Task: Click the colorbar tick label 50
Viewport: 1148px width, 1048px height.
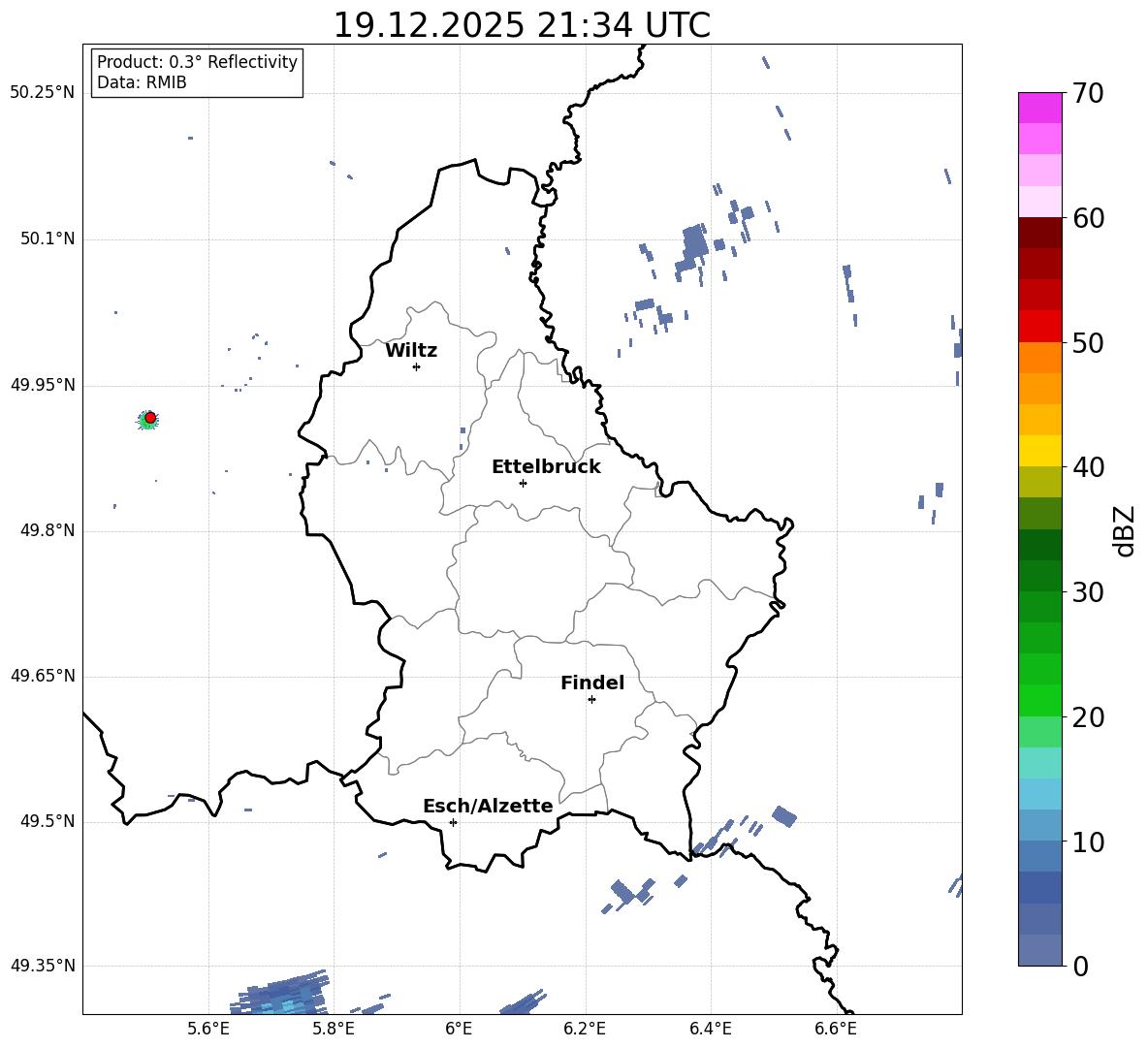Action: [x=1088, y=343]
